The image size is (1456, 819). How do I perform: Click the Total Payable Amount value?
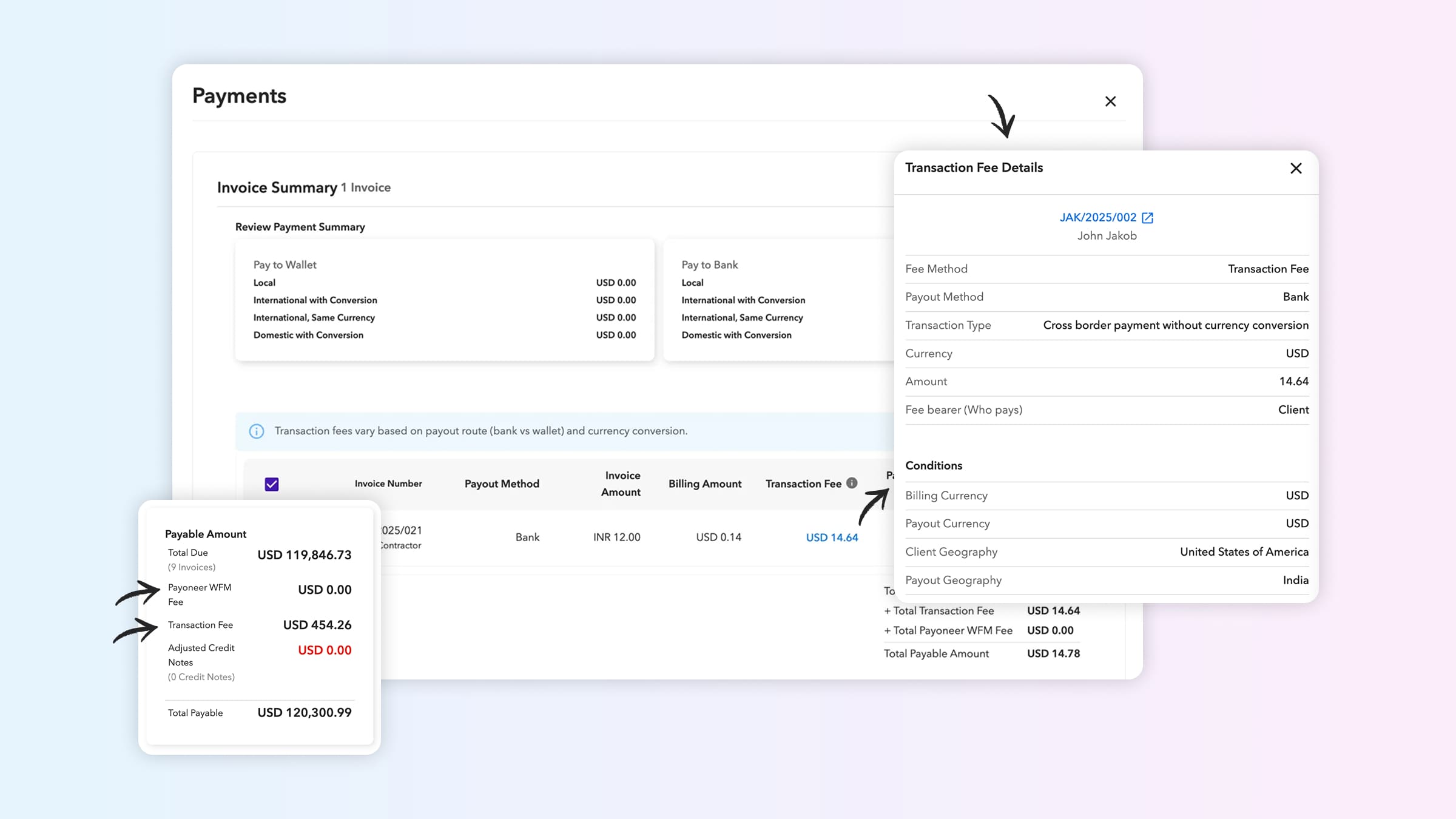(x=1053, y=653)
